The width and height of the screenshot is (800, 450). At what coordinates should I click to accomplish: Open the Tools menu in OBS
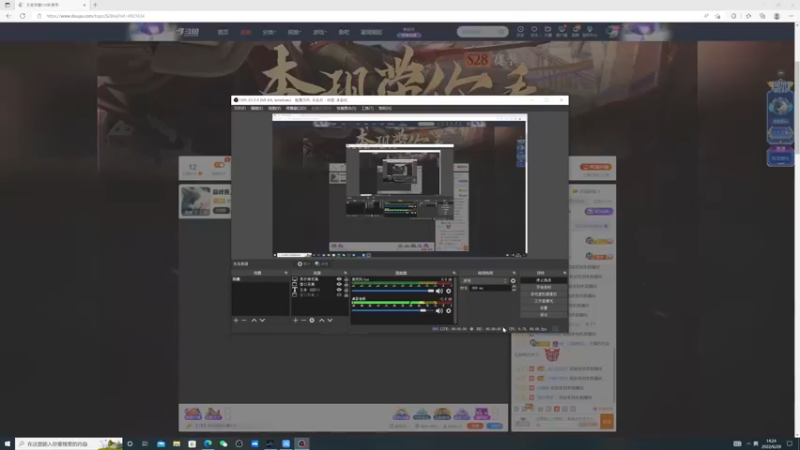[x=367, y=108]
